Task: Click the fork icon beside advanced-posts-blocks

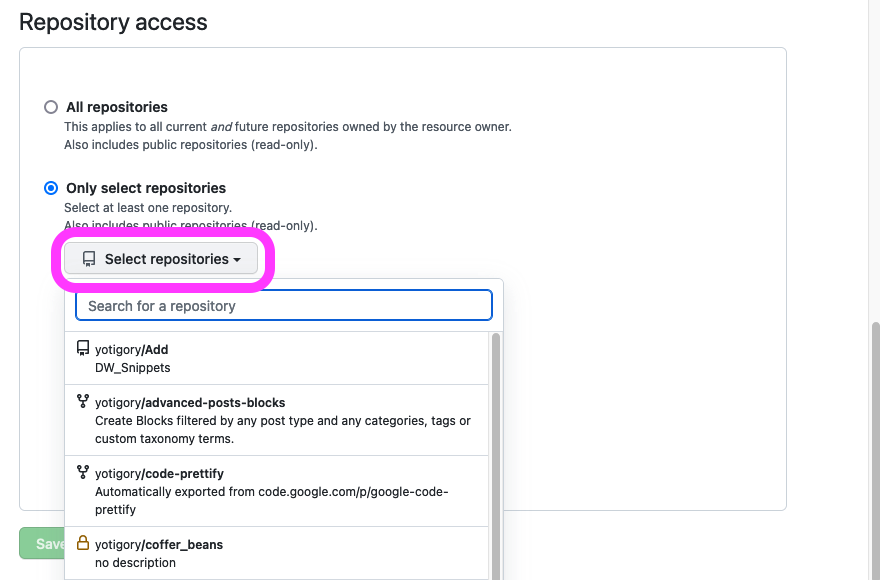Action: click(83, 401)
